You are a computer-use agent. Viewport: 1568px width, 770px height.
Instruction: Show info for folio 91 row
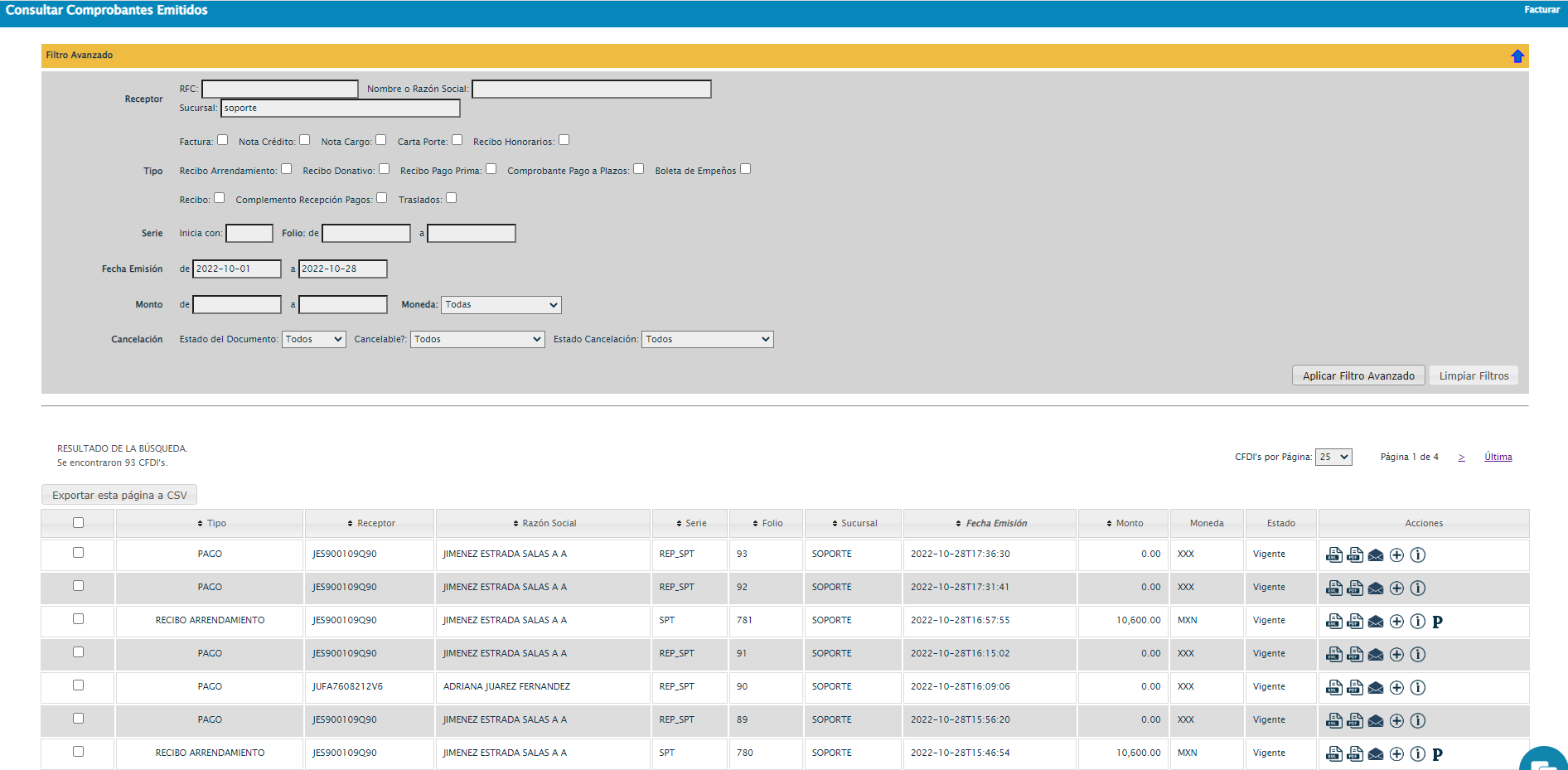coord(1418,654)
